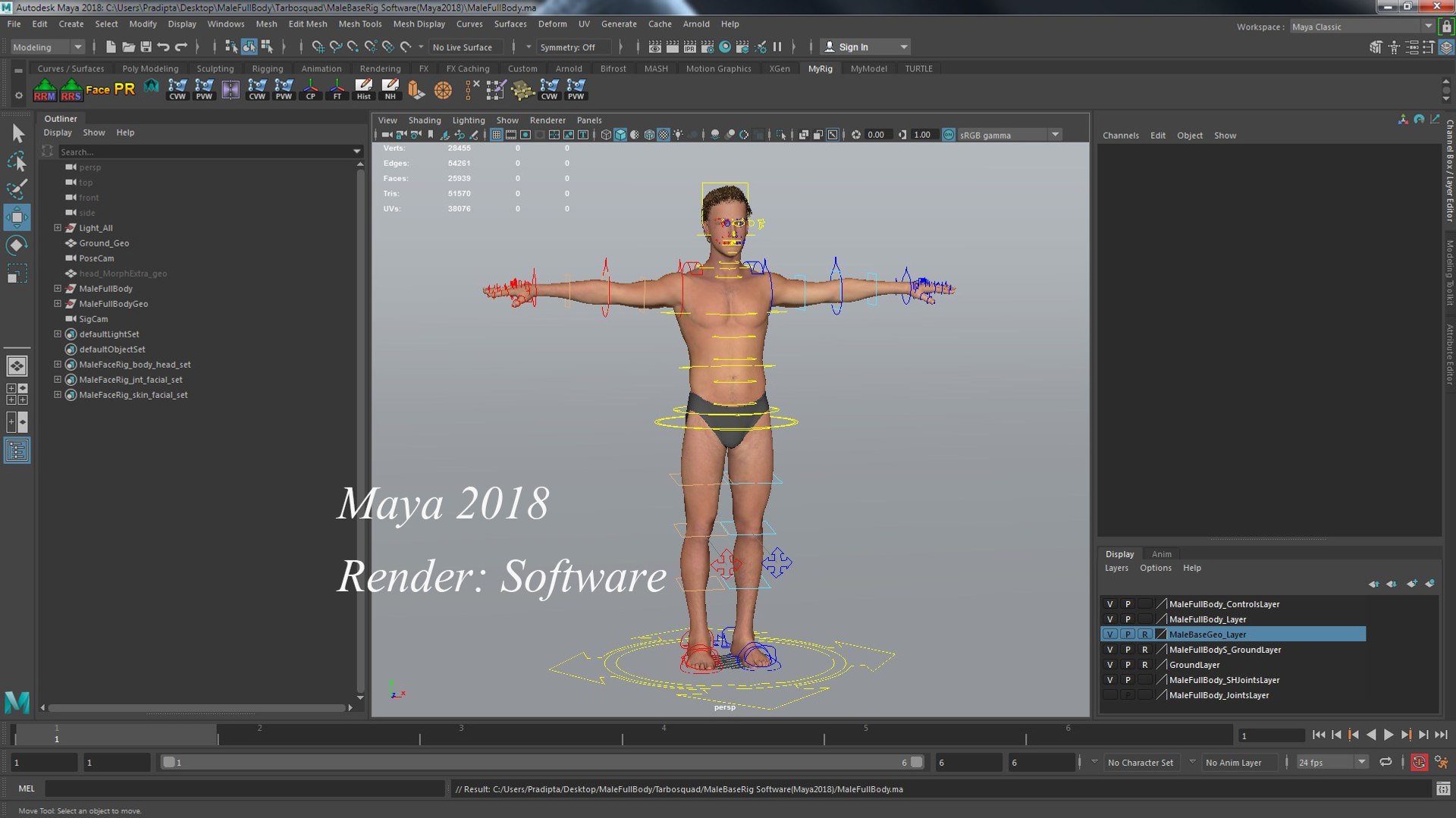Click the MEL command input field
Viewport: 1456px width, 818px height.
point(244,789)
